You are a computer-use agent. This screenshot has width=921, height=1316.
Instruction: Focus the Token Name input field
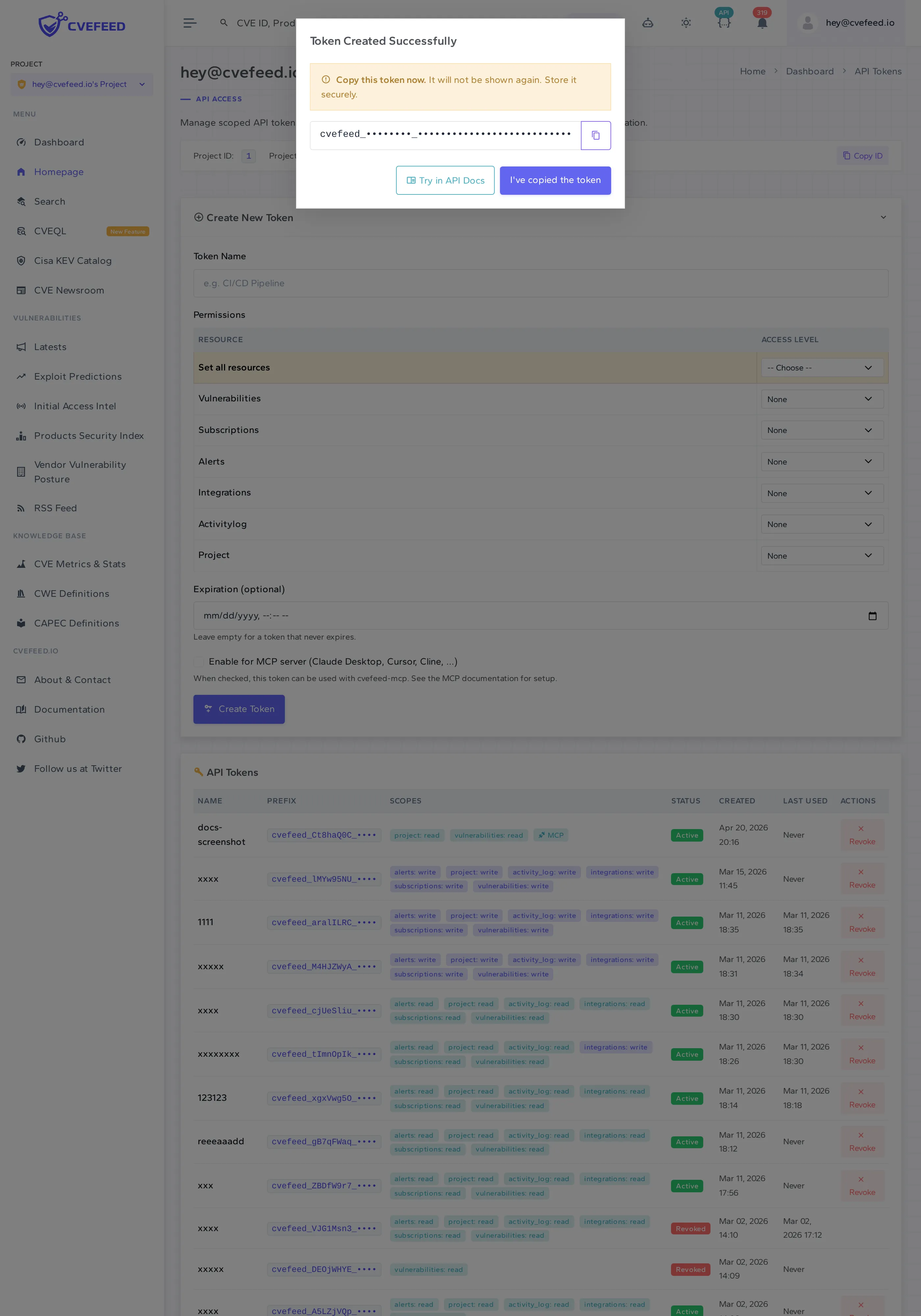[540, 283]
